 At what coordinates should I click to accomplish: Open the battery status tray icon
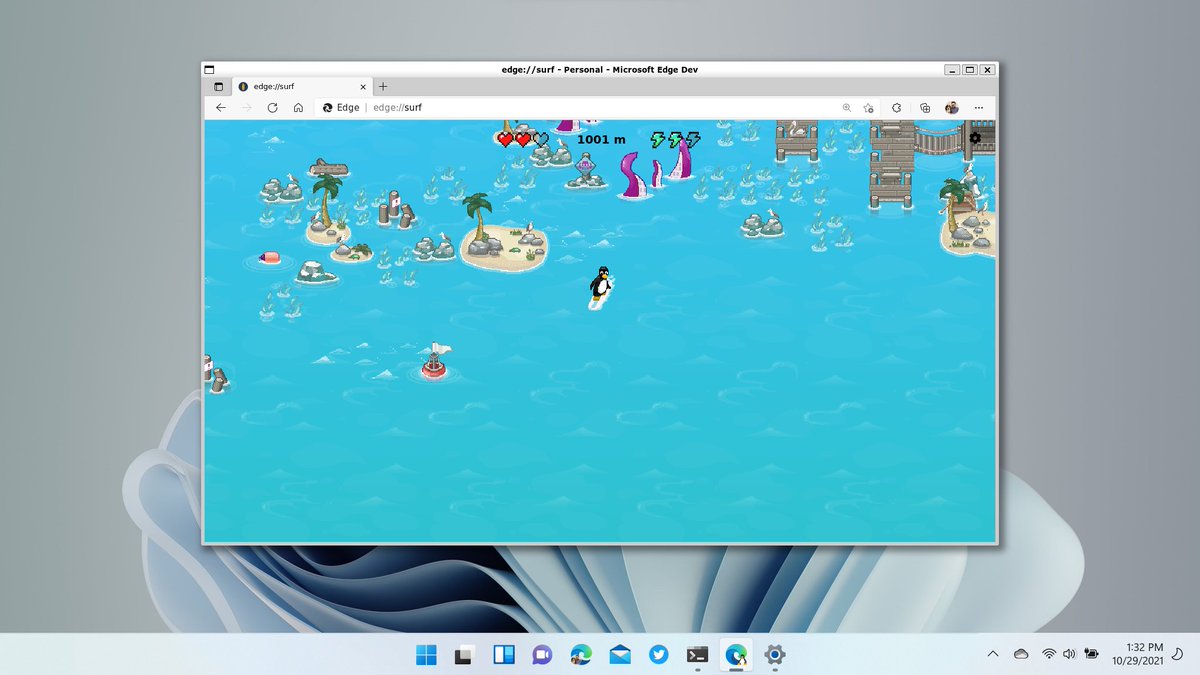(x=1092, y=654)
